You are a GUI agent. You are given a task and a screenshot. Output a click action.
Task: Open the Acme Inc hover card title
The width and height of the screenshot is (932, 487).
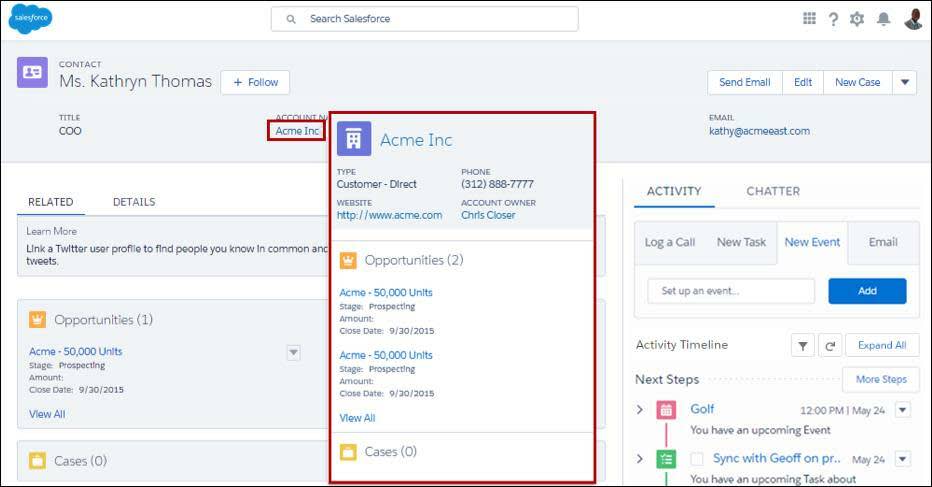pyautogui.click(x=416, y=140)
